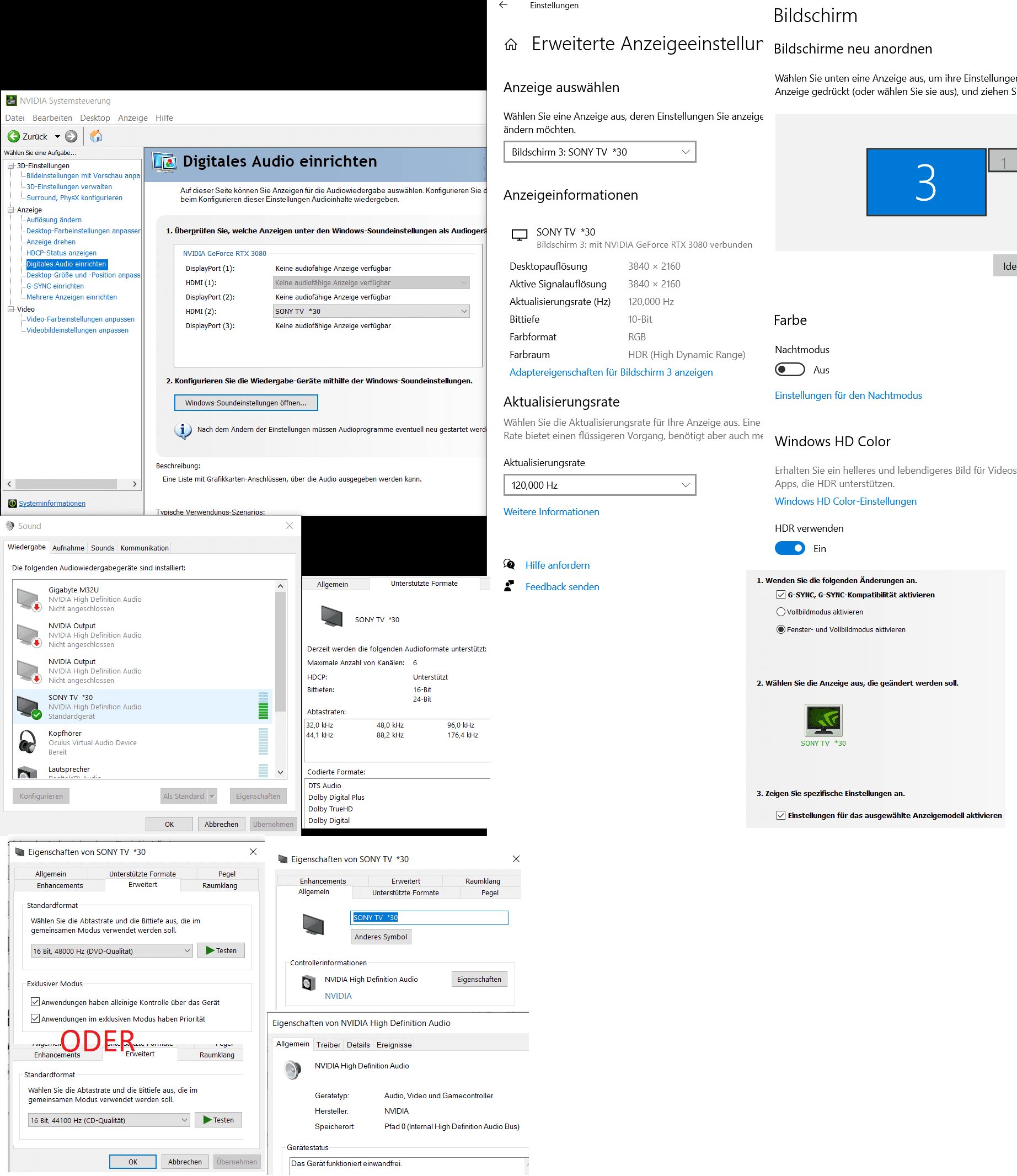1017x1176 pixels.
Task: Open the Zurück history dropdown arrow
Action: (57, 137)
